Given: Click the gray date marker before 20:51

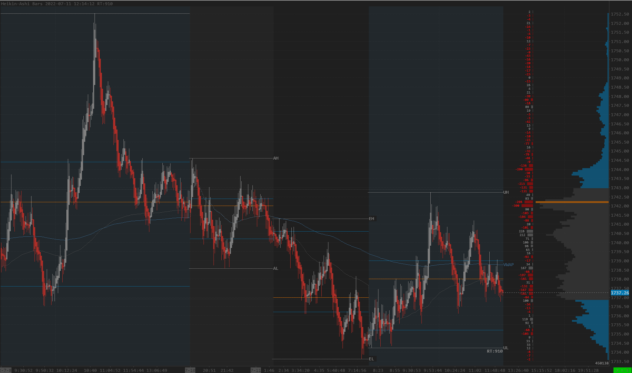Looking at the screenshot, I should (190, 370).
